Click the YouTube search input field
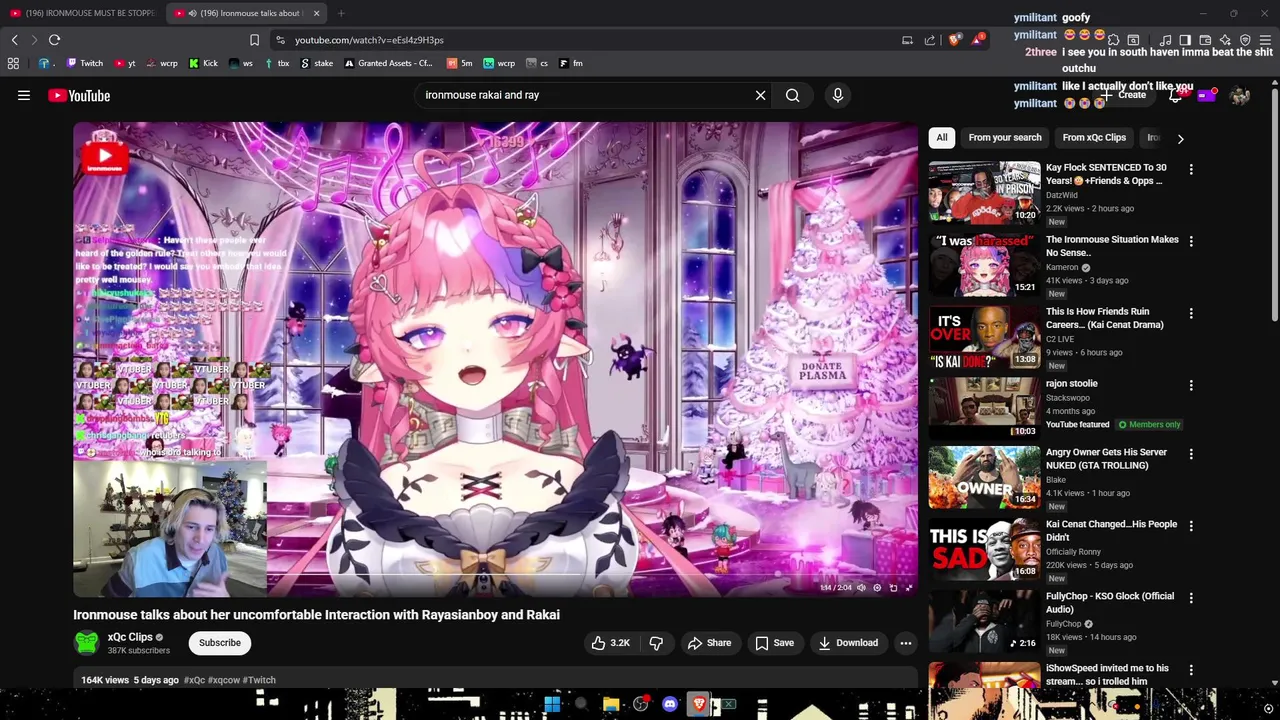Image resolution: width=1280 pixels, height=720 pixels. pos(585,96)
